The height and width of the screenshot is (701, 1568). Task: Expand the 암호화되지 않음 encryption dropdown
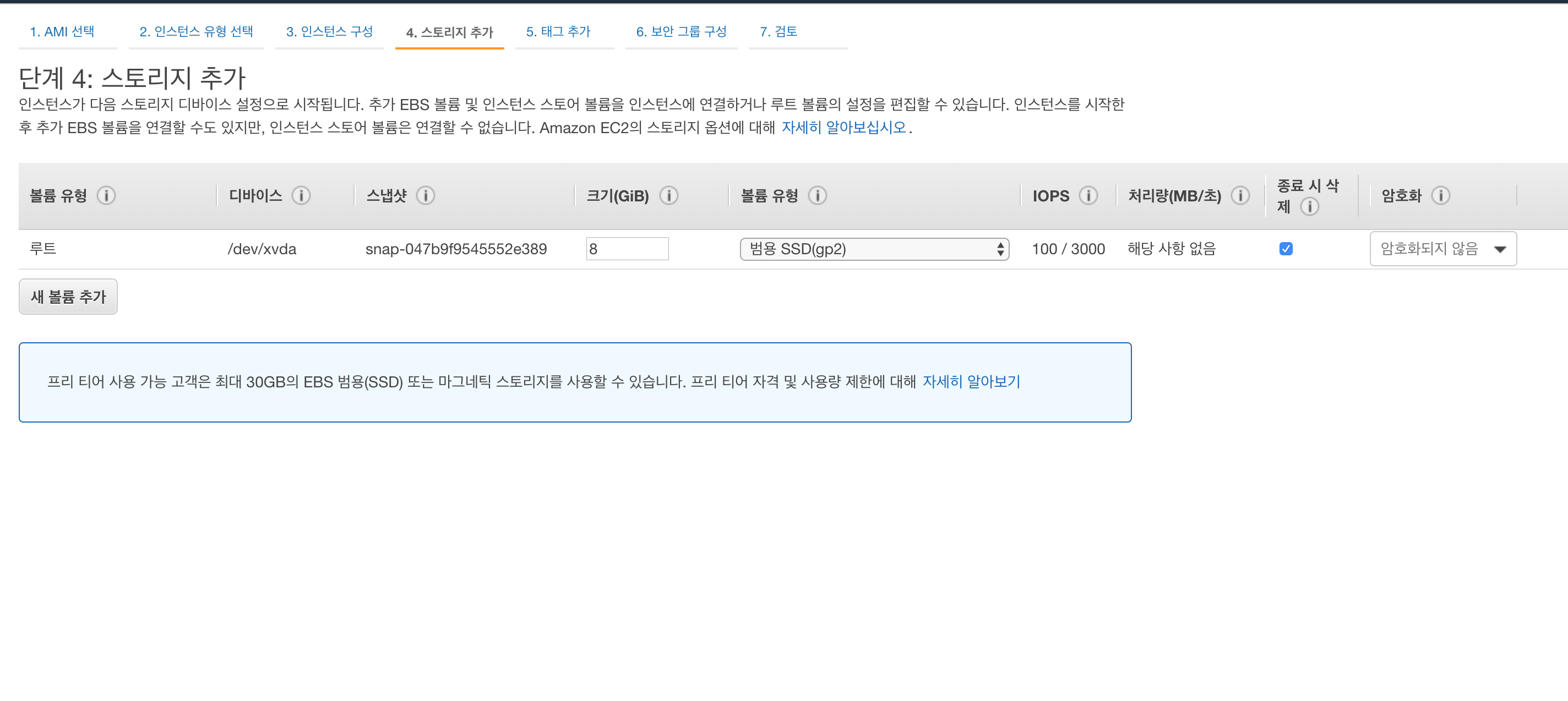point(1442,249)
